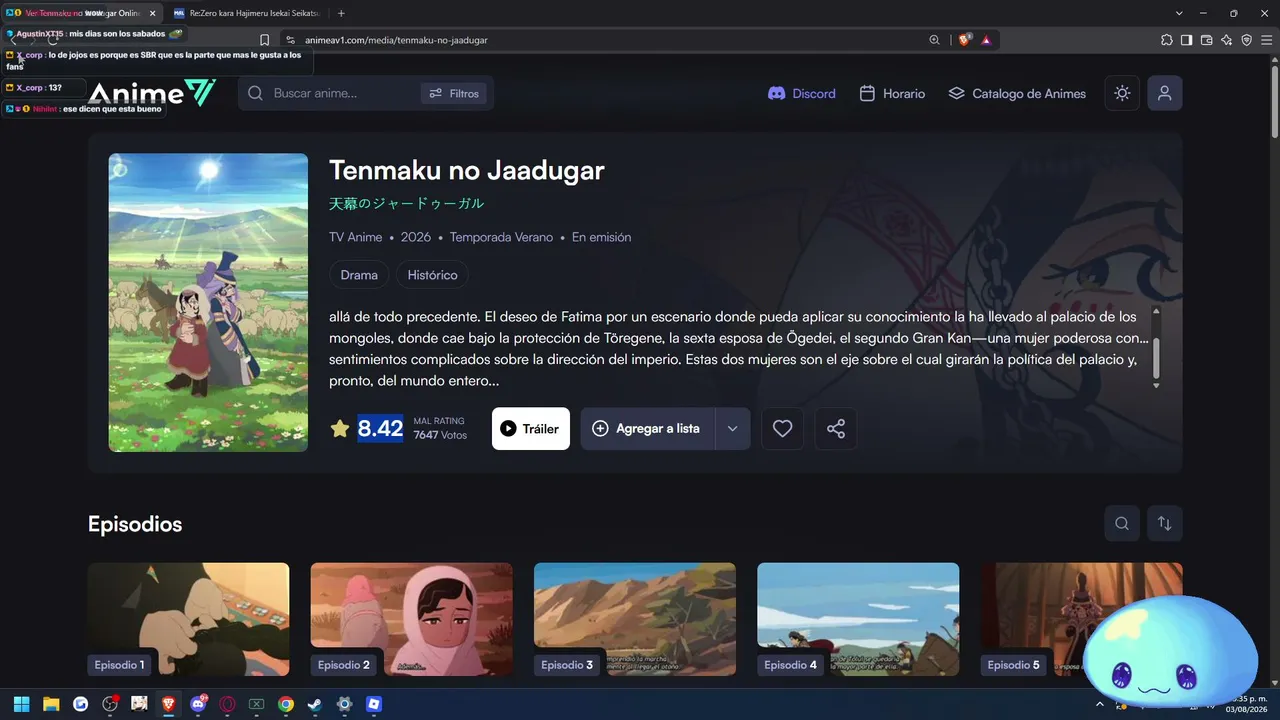Open the Horario schedule page
This screenshot has height=720, width=1280.
point(892,93)
